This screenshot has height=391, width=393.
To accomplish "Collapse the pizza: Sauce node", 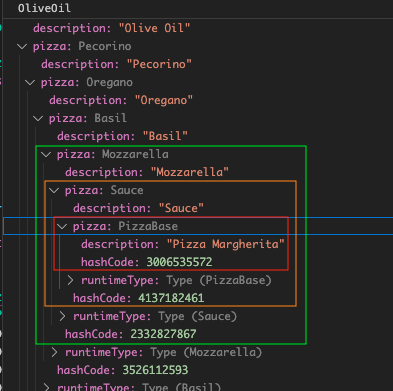I will (x=54, y=190).
